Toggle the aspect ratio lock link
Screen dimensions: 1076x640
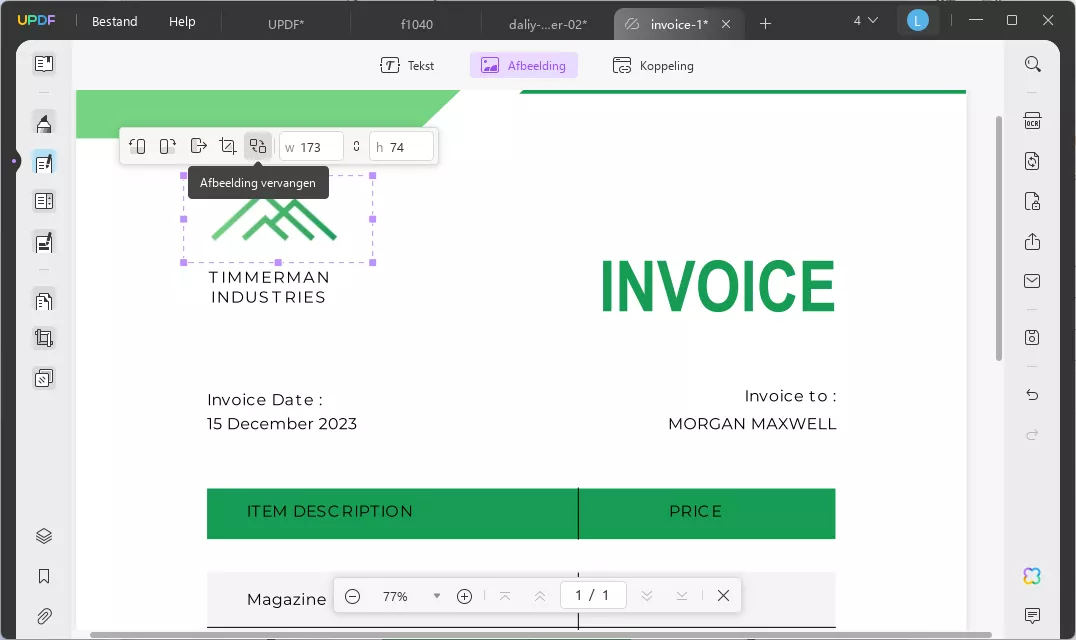(x=356, y=146)
